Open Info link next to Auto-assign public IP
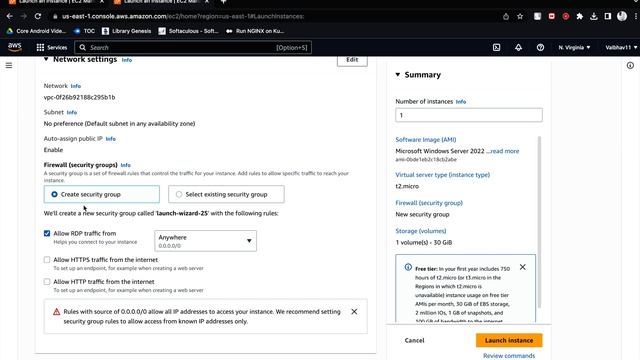This screenshot has width=640, height=360. (111, 139)
